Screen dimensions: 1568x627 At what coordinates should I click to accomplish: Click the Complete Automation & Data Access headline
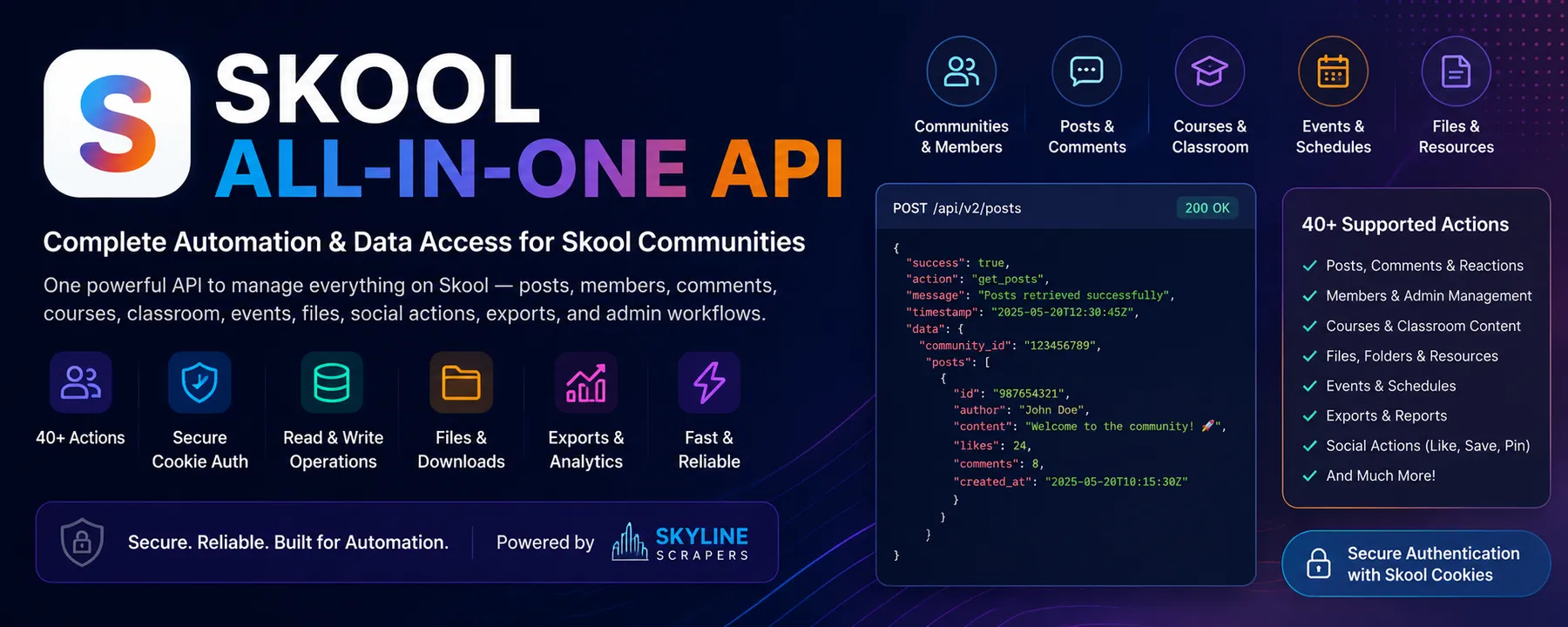[x=424, y=242]
